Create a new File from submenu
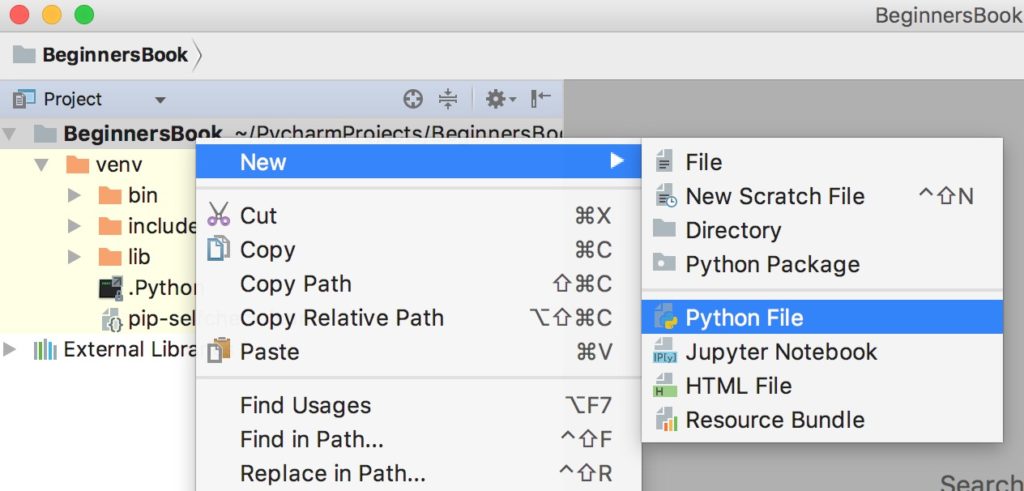The width and height of the screenshot is (1024, 491). [x=822, y=162]
